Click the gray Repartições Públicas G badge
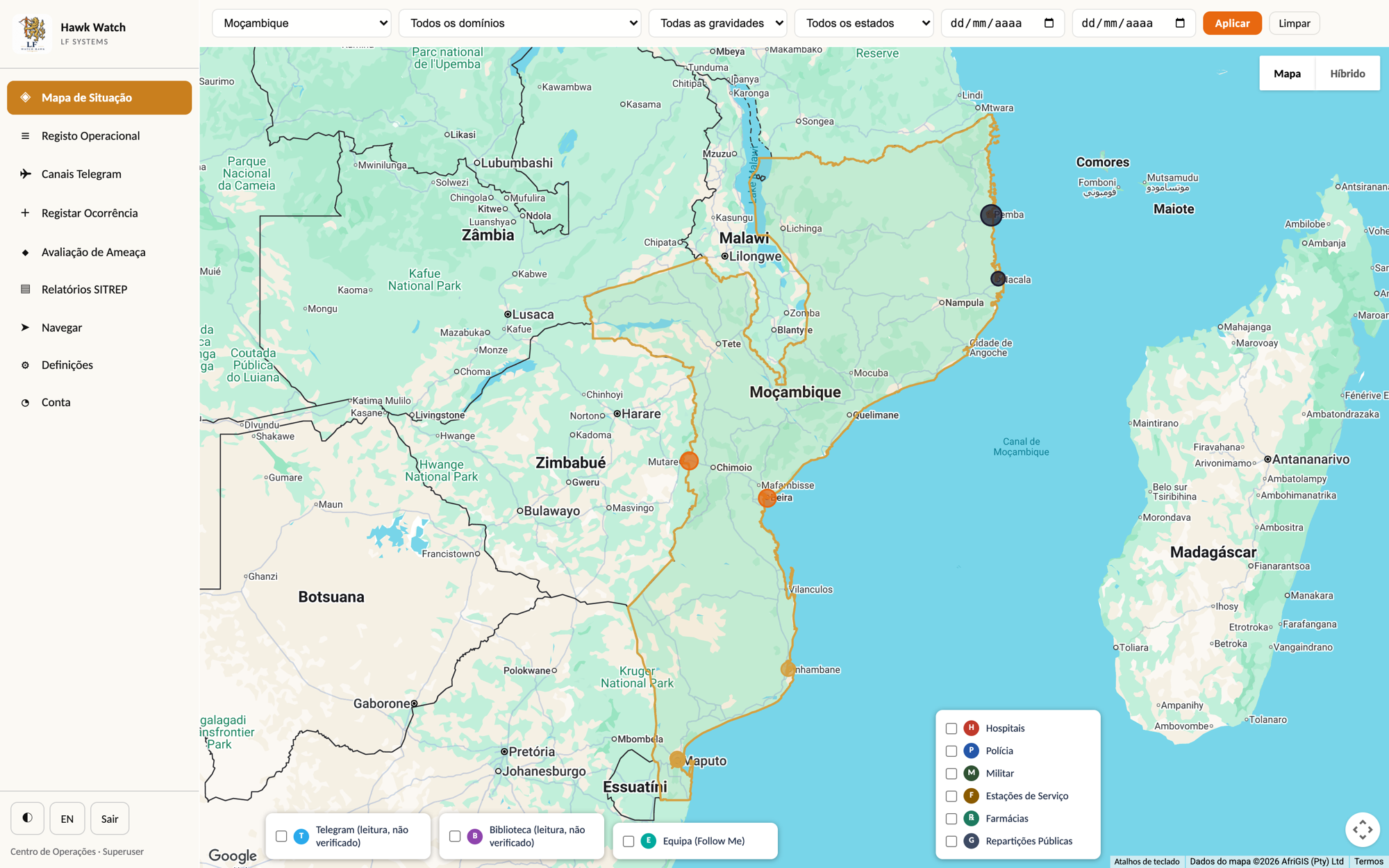This screenshot has width=1389, height=868. click(x=971, y=841)
